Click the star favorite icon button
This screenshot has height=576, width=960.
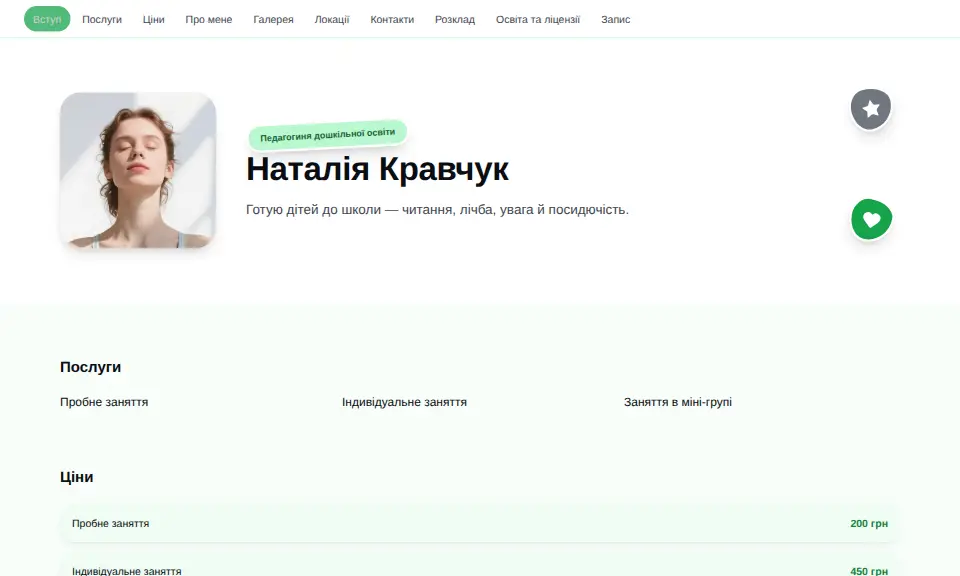point(871,109)
